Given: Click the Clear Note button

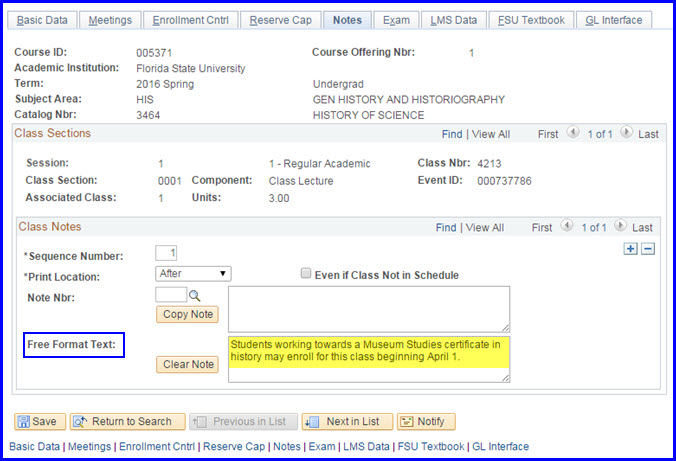Looking at the screenshot, I should pyautogui.click(x=188, y=364).
